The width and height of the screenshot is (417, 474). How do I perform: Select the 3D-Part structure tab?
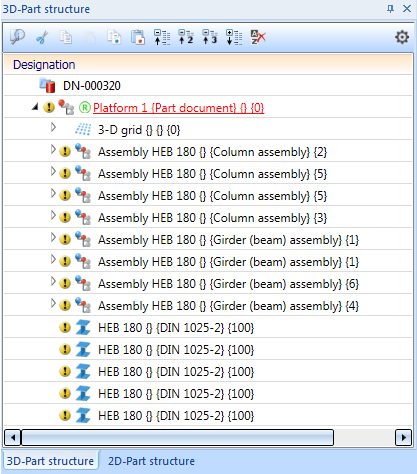click(x=50, y=461)
